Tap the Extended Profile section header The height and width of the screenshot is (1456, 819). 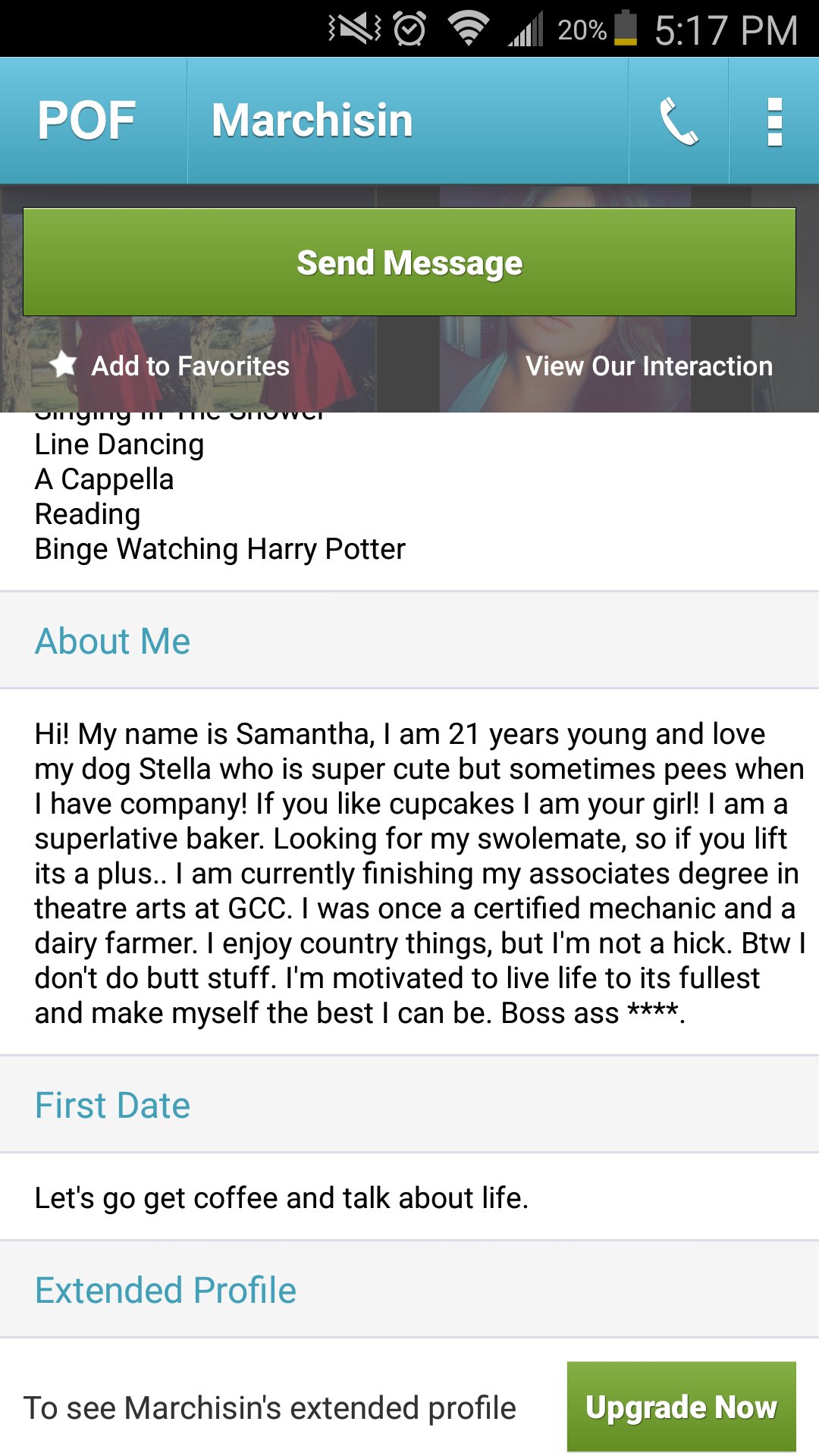coord(165,1291)
